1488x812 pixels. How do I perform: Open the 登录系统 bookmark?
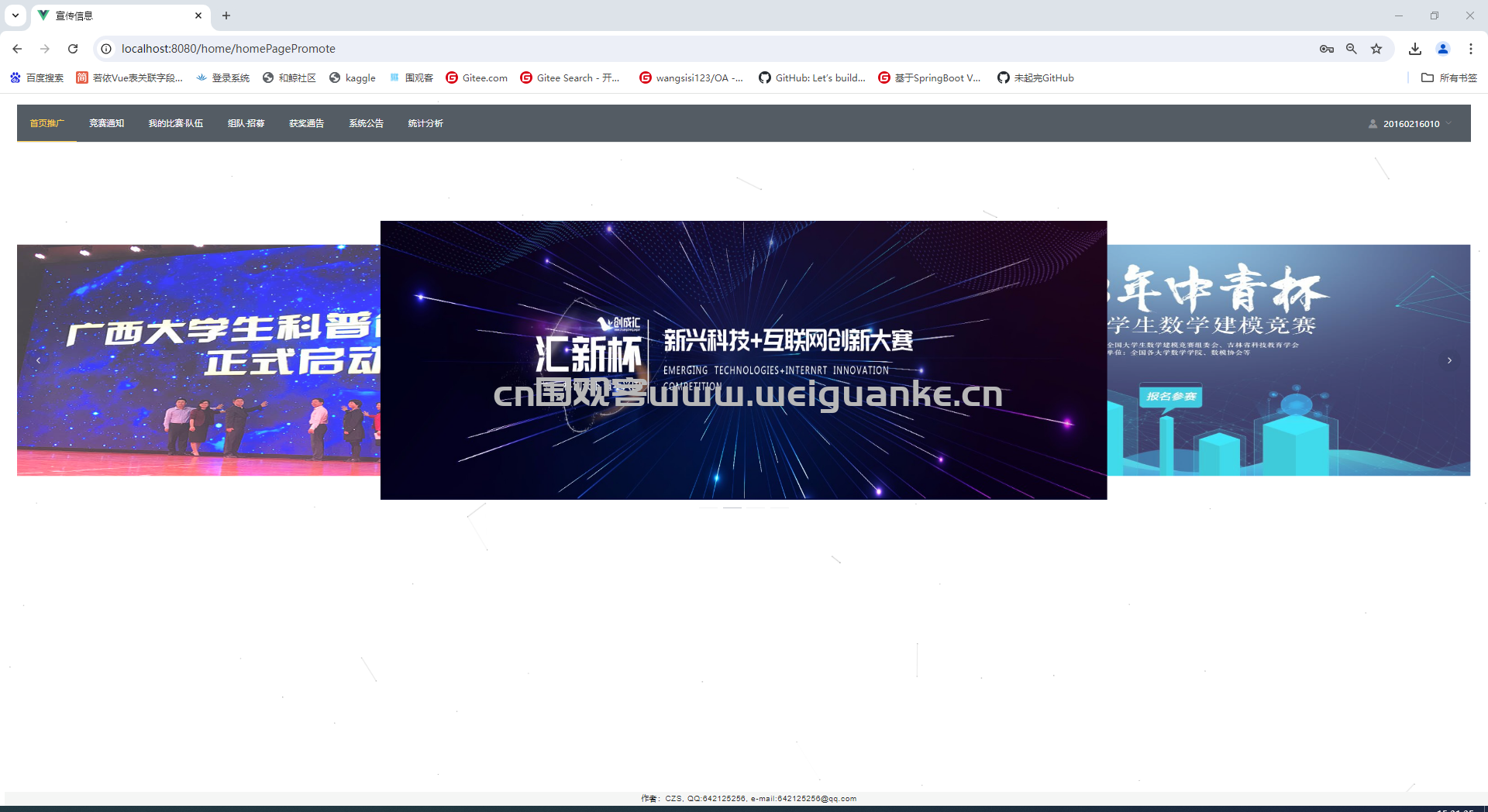(x=223, y=77)
